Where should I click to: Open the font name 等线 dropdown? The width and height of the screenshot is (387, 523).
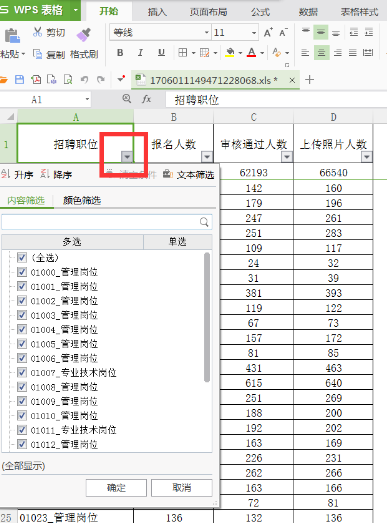coord(207,33)
